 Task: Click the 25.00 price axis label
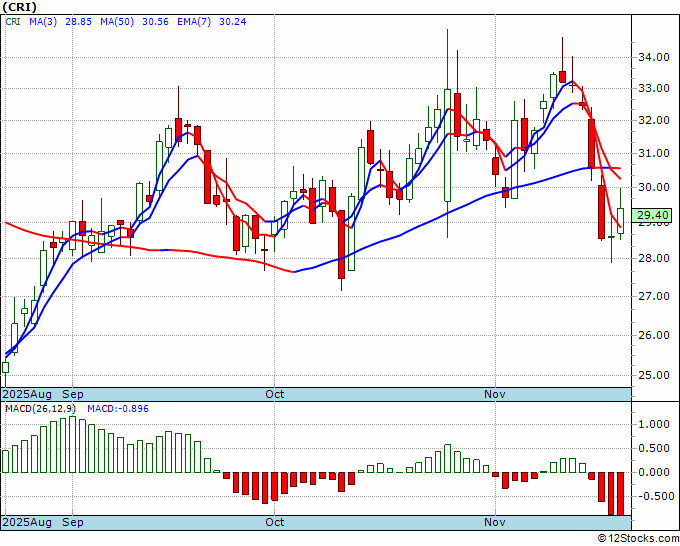[653, 375]
